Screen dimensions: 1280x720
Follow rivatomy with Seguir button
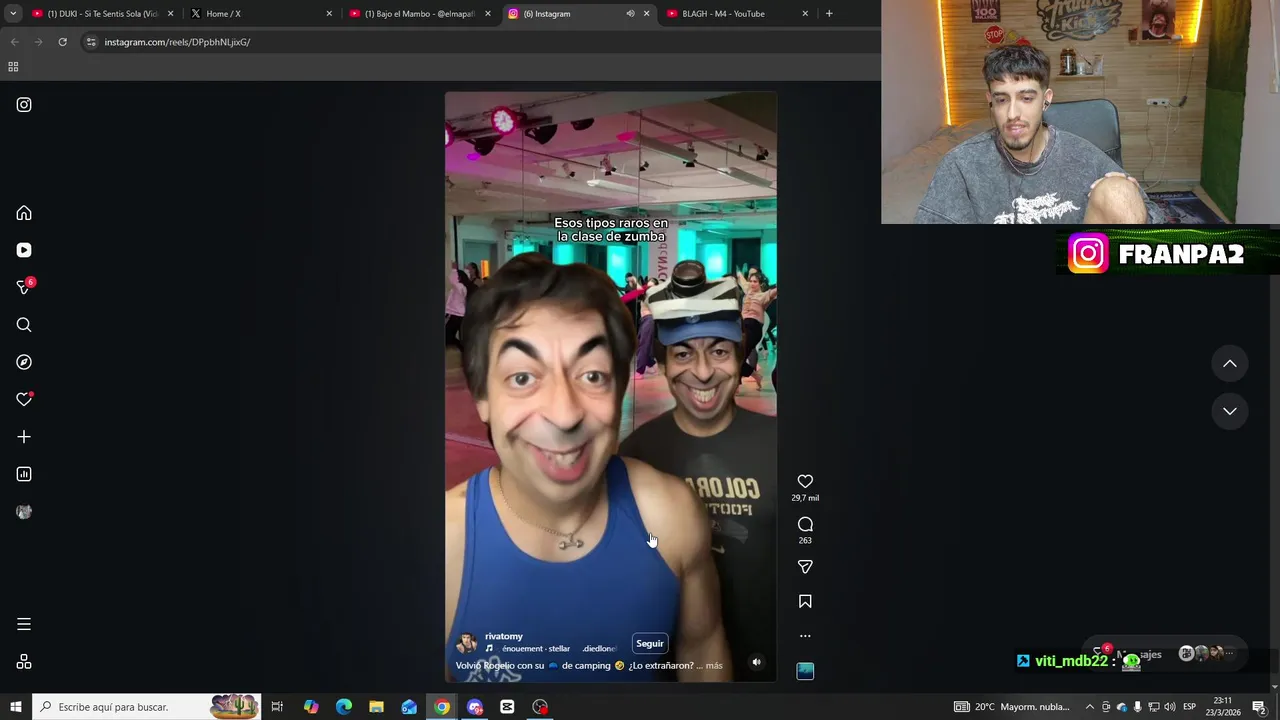click(650, 644)
